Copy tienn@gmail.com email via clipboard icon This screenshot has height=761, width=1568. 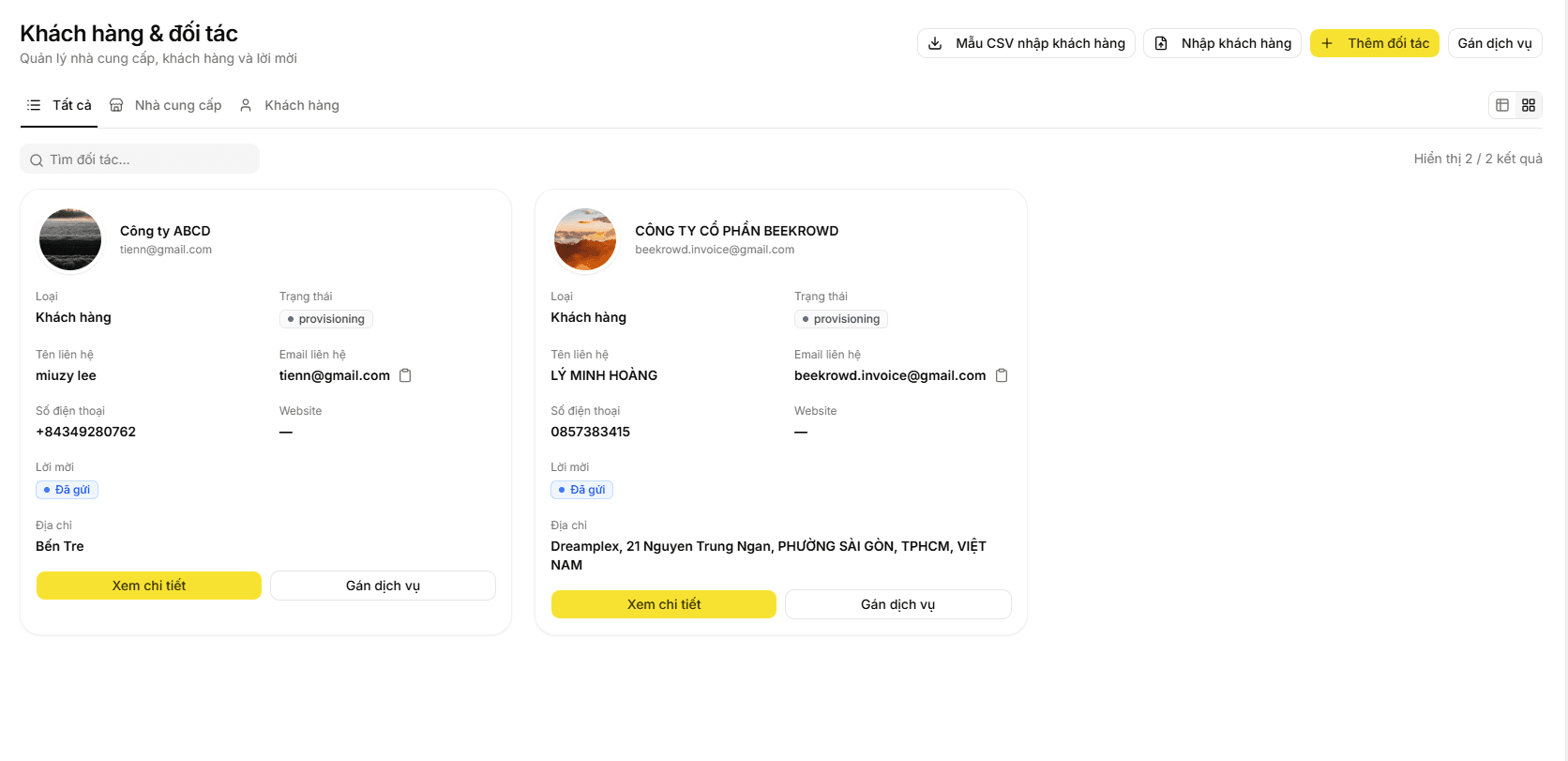405,375
